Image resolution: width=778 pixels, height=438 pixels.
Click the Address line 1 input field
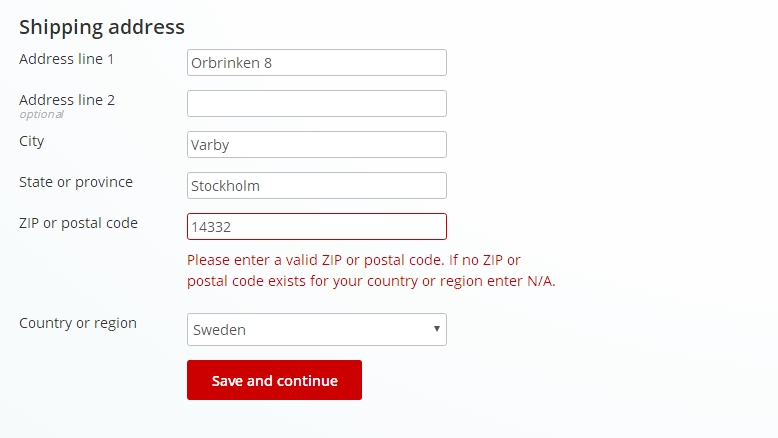click(316, 63)
